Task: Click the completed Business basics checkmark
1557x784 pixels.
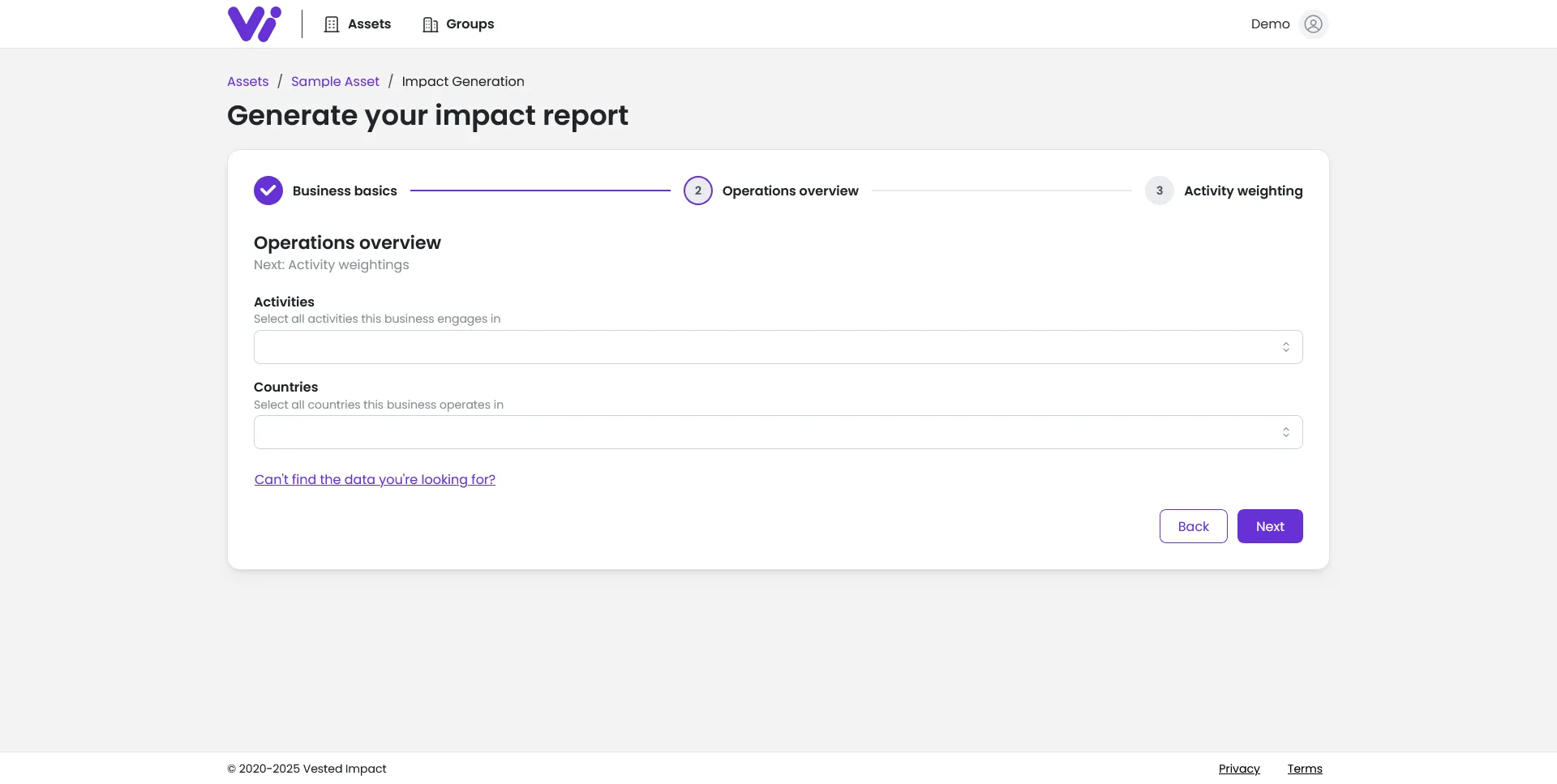Action: pos(268,191)
